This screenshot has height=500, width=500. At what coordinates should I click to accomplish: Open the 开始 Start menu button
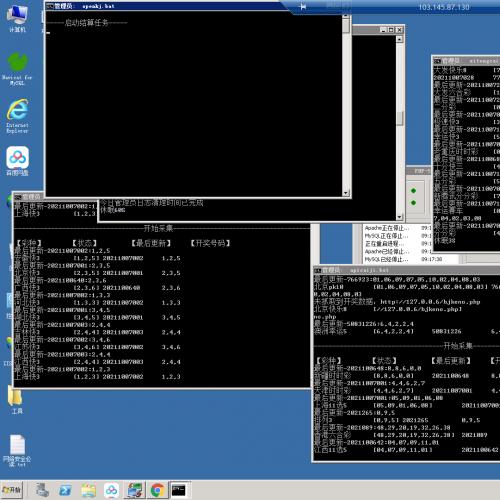12,490
